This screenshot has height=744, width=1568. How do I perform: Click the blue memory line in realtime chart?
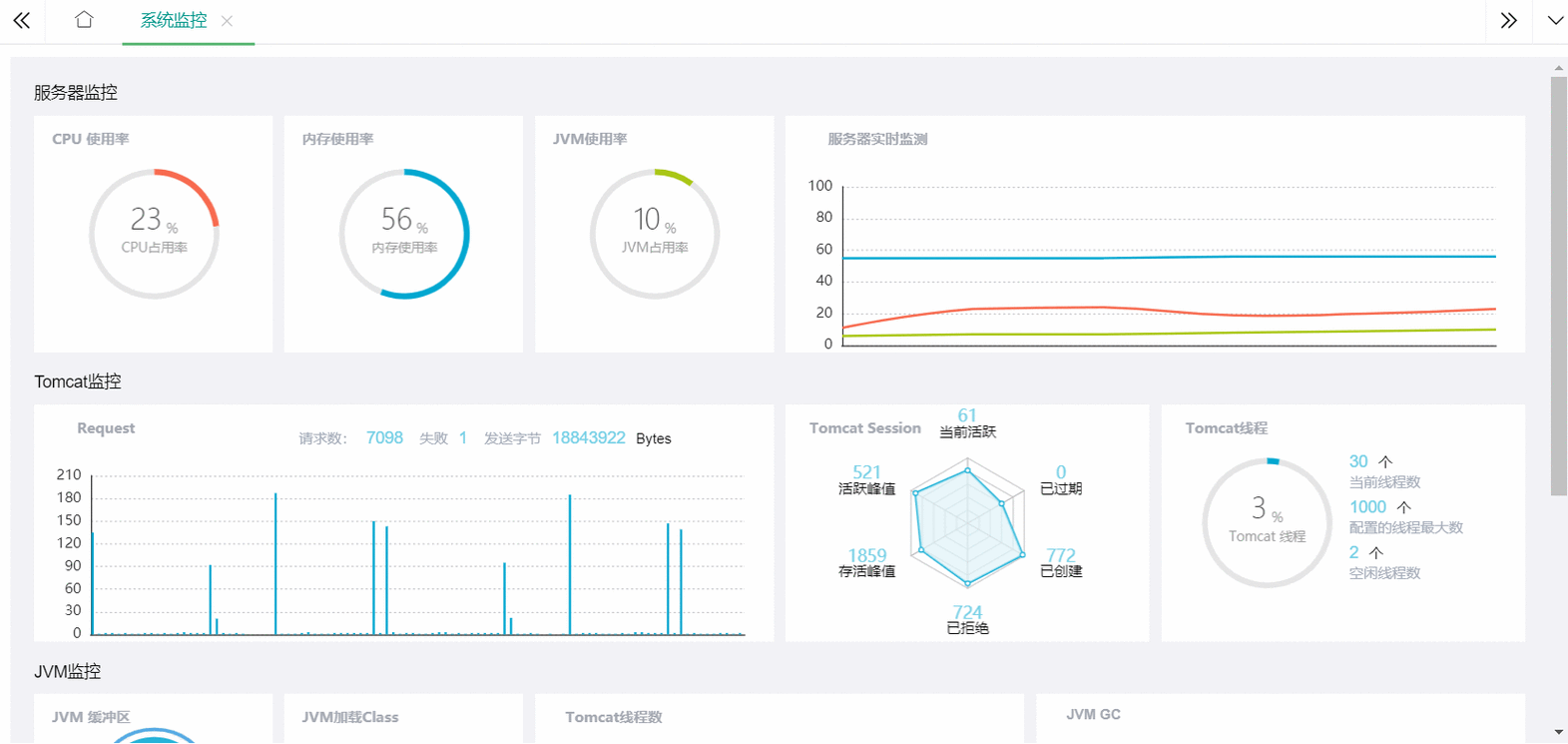(1169, 258)
